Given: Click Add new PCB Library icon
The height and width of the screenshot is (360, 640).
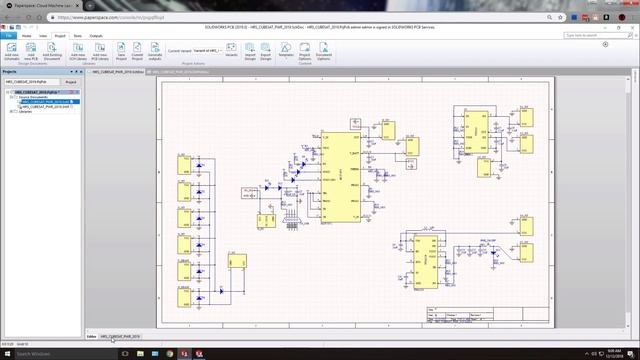Looking at the screenshot, I should point(100,51).
